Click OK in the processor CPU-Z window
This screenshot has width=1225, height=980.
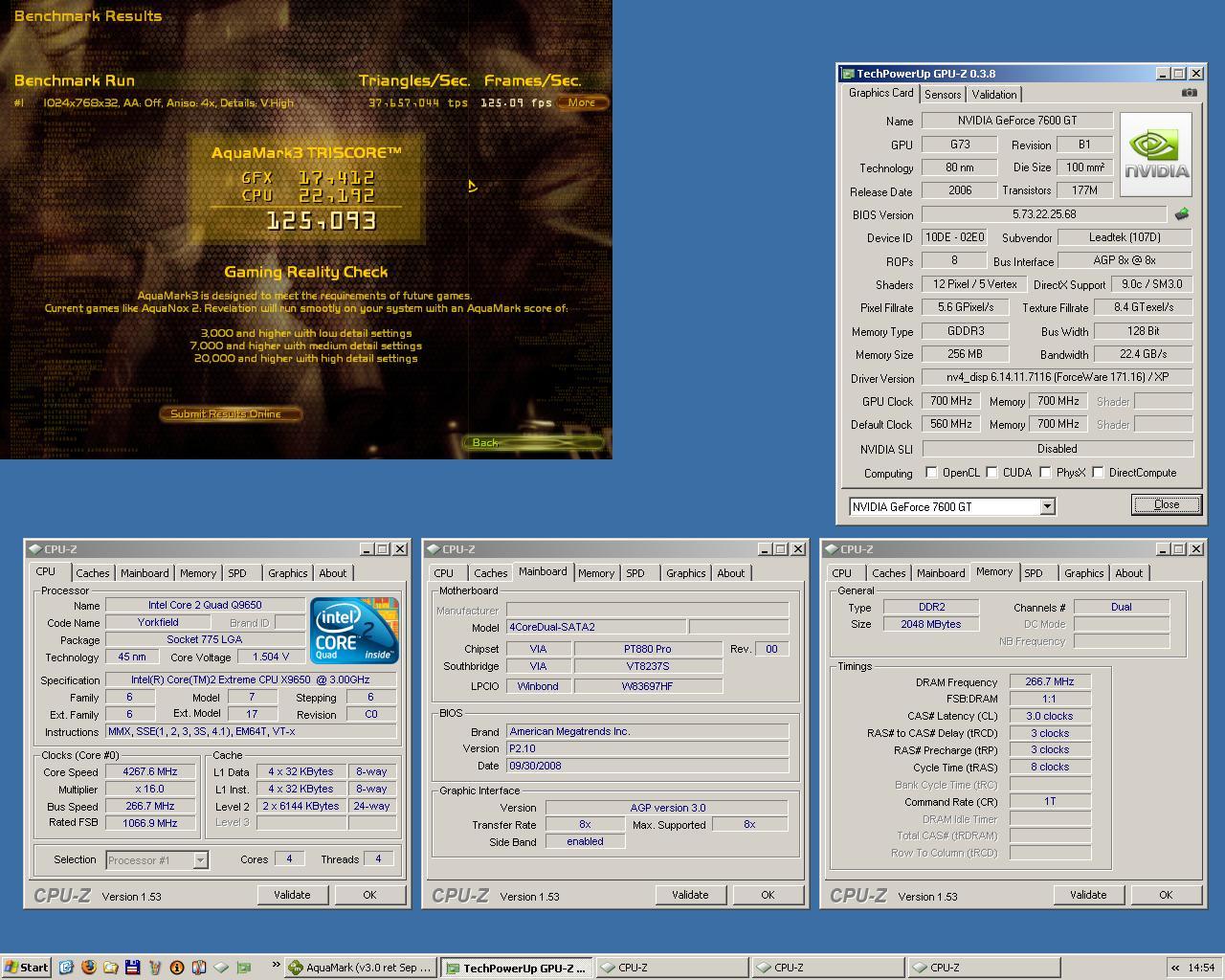click(369, 895)
